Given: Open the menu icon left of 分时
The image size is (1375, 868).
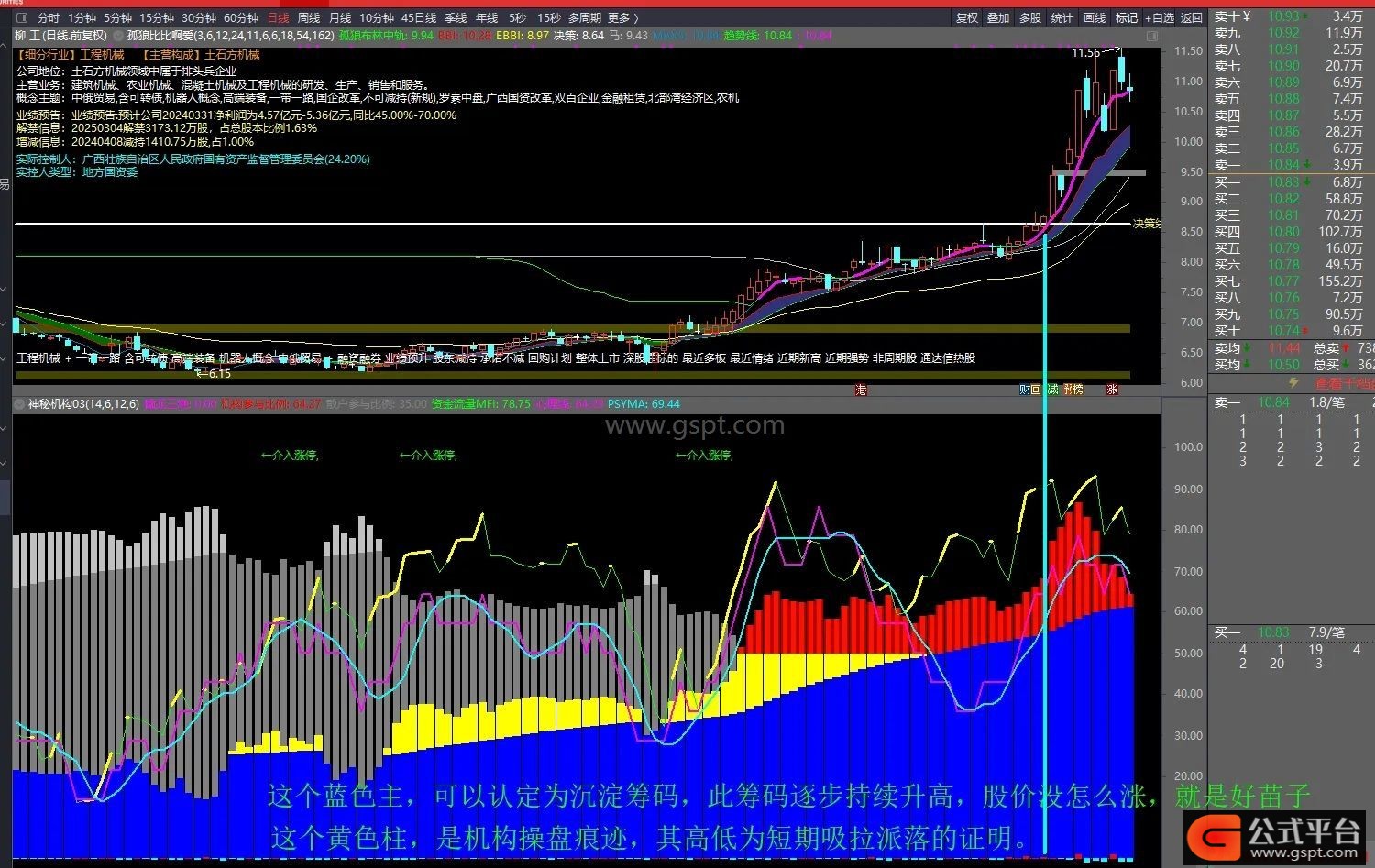Looking at the screenshot, I should pos(21,17).
